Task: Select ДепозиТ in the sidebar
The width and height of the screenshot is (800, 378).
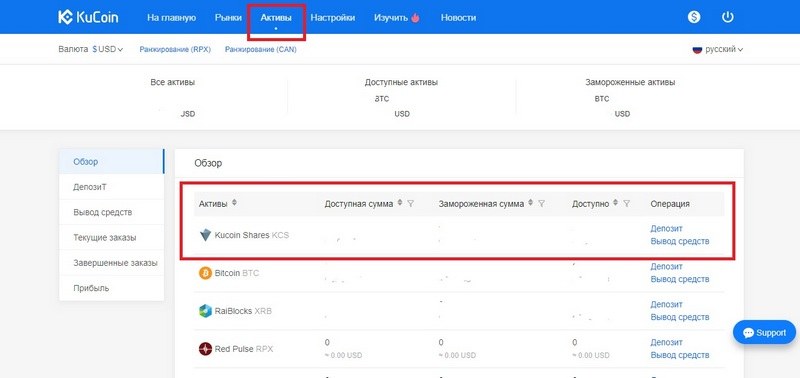Action: coord(111,187)
